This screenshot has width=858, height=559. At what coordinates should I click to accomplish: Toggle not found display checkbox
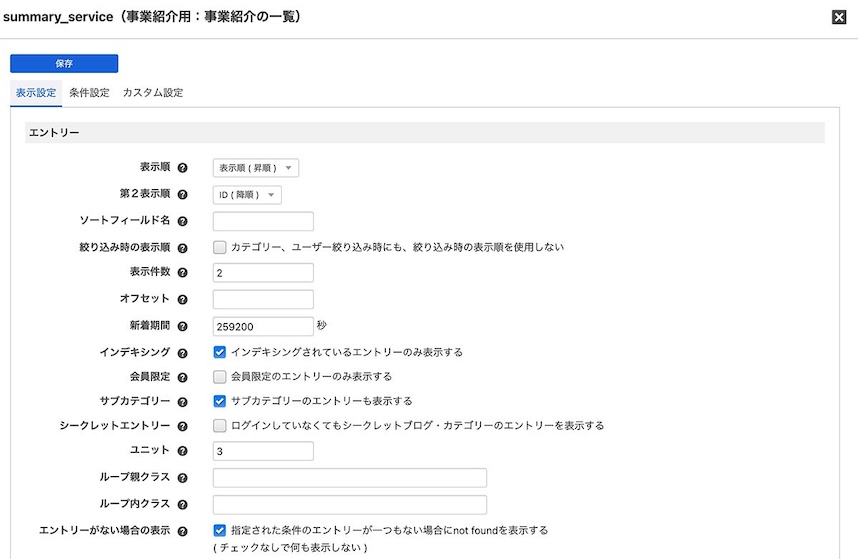tap(220, 530)
